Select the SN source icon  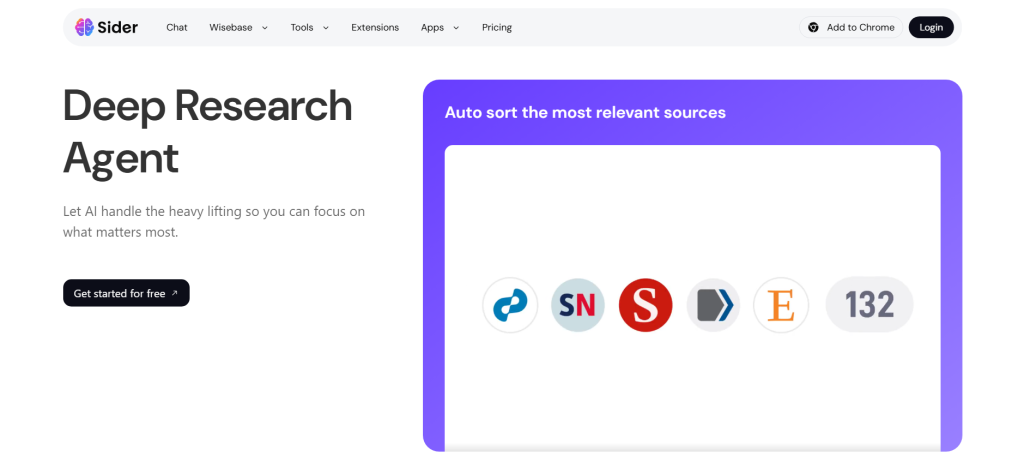pos(578,305)
